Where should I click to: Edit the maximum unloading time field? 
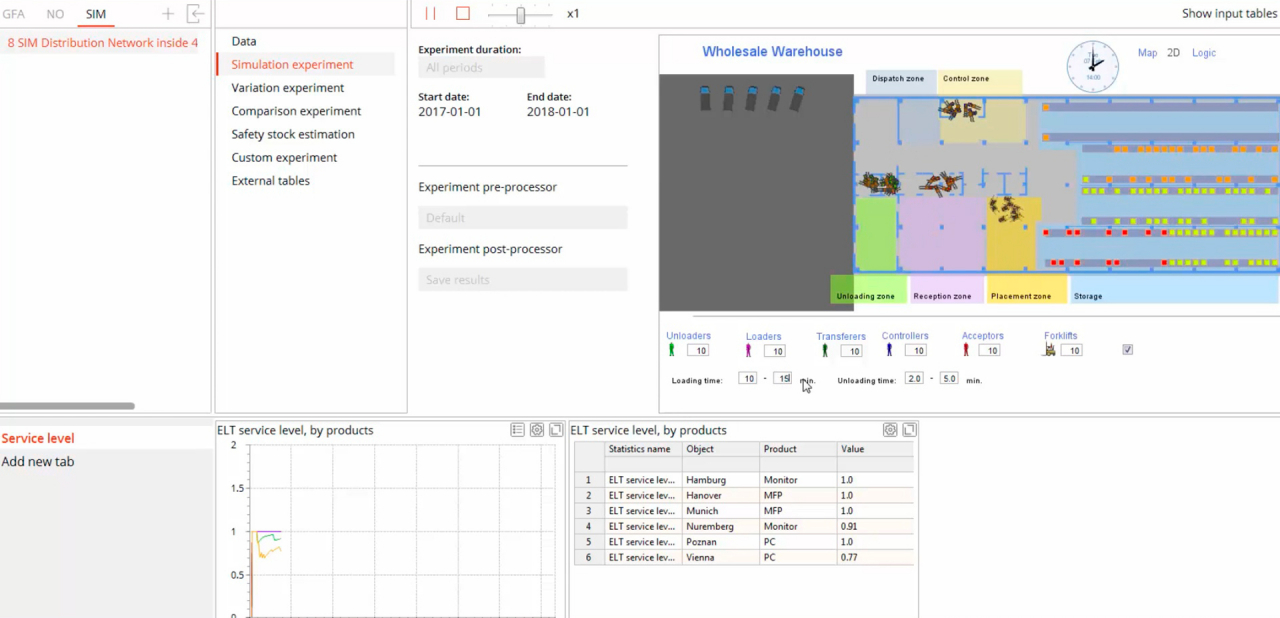(948, 379)
